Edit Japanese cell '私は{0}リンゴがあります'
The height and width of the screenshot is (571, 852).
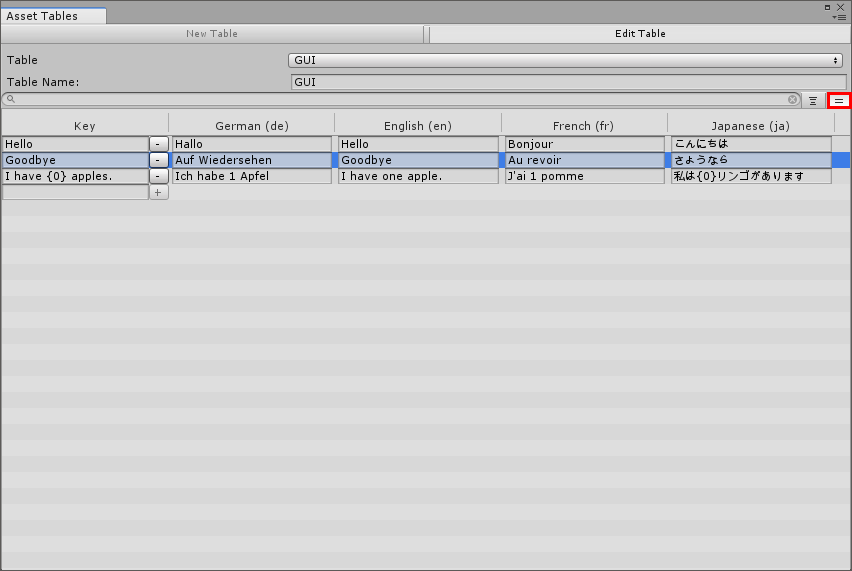coord(751,176)
